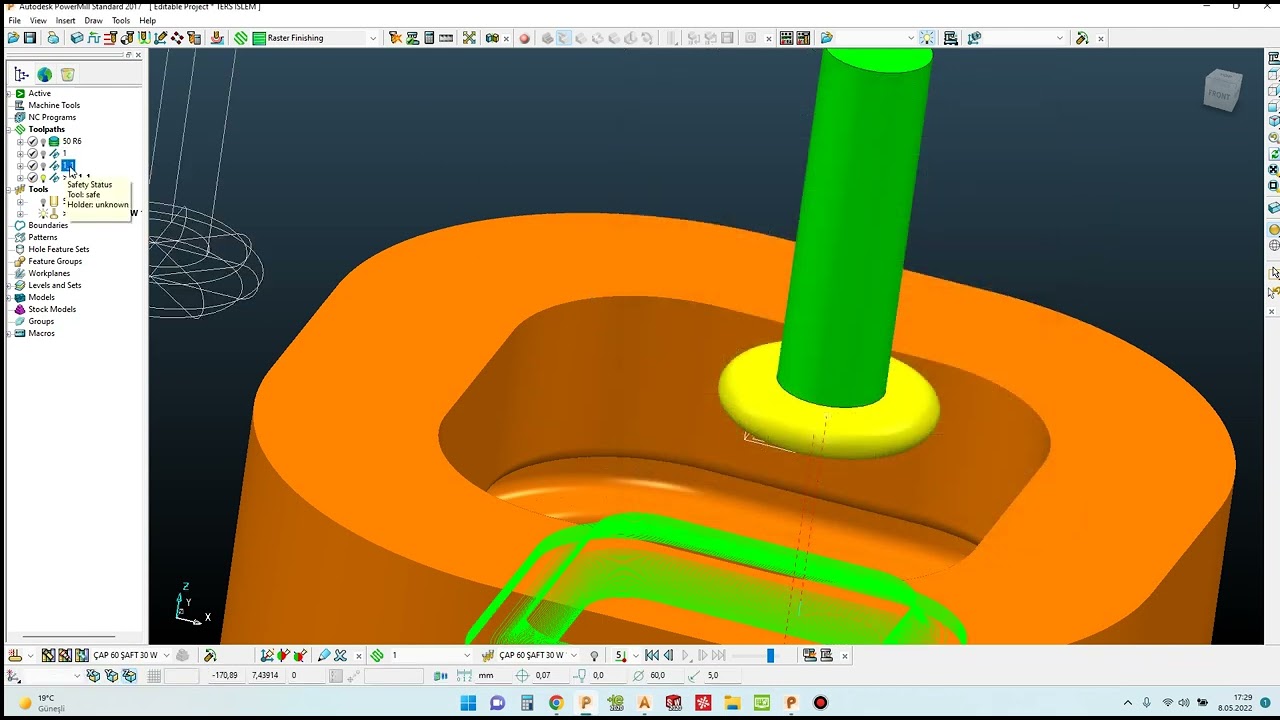Open the weather widget showing 19°C
1280x720 pixels.
40,703
